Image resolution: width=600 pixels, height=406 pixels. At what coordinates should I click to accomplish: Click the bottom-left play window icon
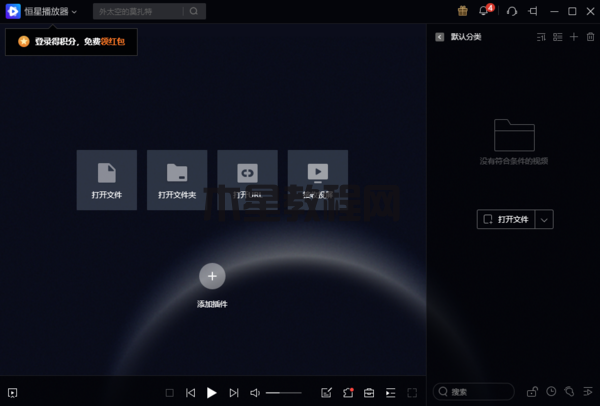coord(13,393)
